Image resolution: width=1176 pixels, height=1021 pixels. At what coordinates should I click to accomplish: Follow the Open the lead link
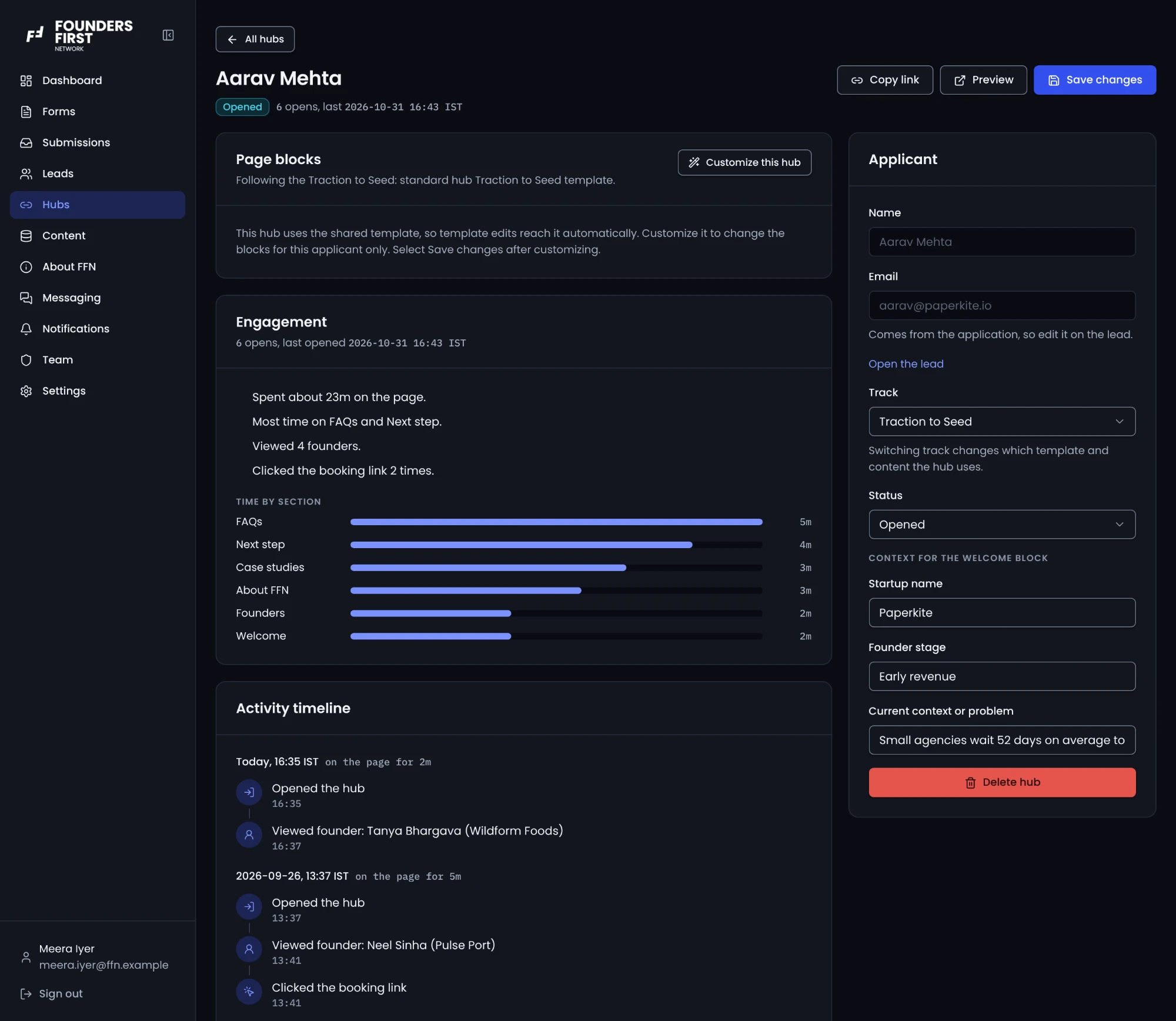906,364
